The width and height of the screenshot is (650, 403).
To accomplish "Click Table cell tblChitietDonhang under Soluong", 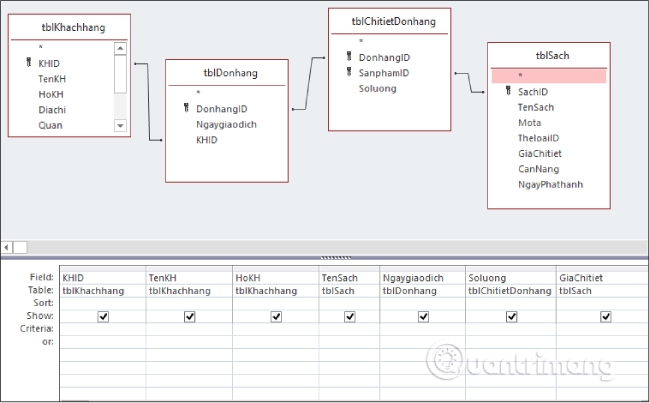I will point(511,291).
